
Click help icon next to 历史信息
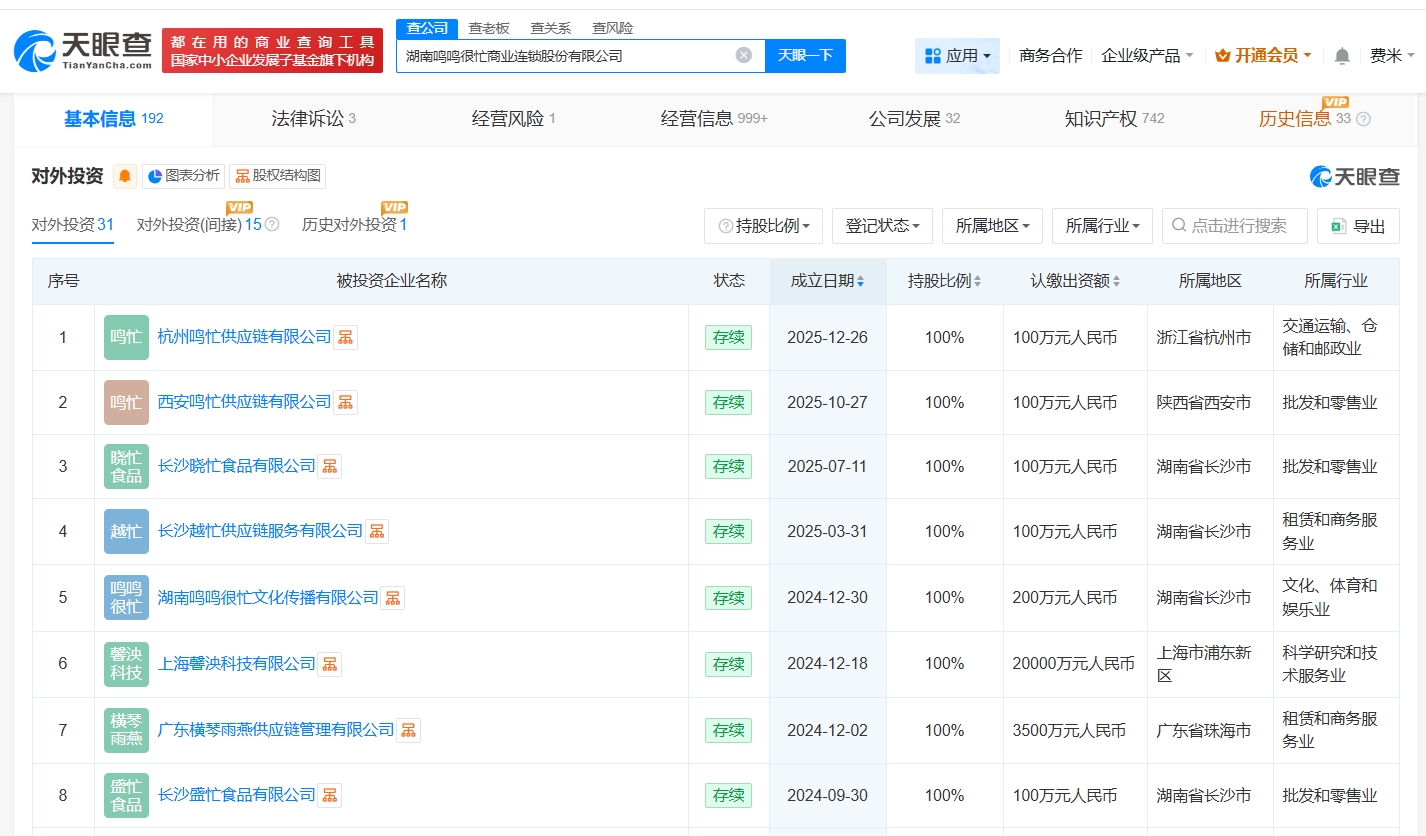pos(1363,119)
